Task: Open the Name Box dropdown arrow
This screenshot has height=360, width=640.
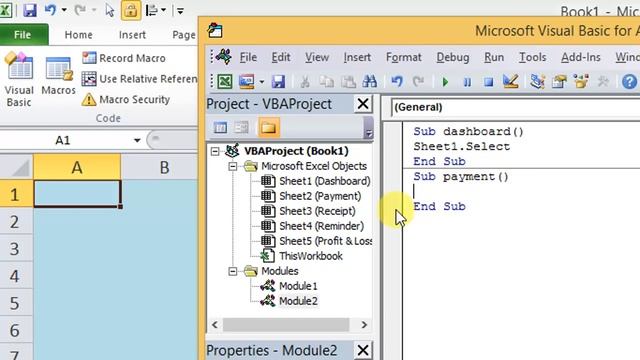Action: pos(137,140)
